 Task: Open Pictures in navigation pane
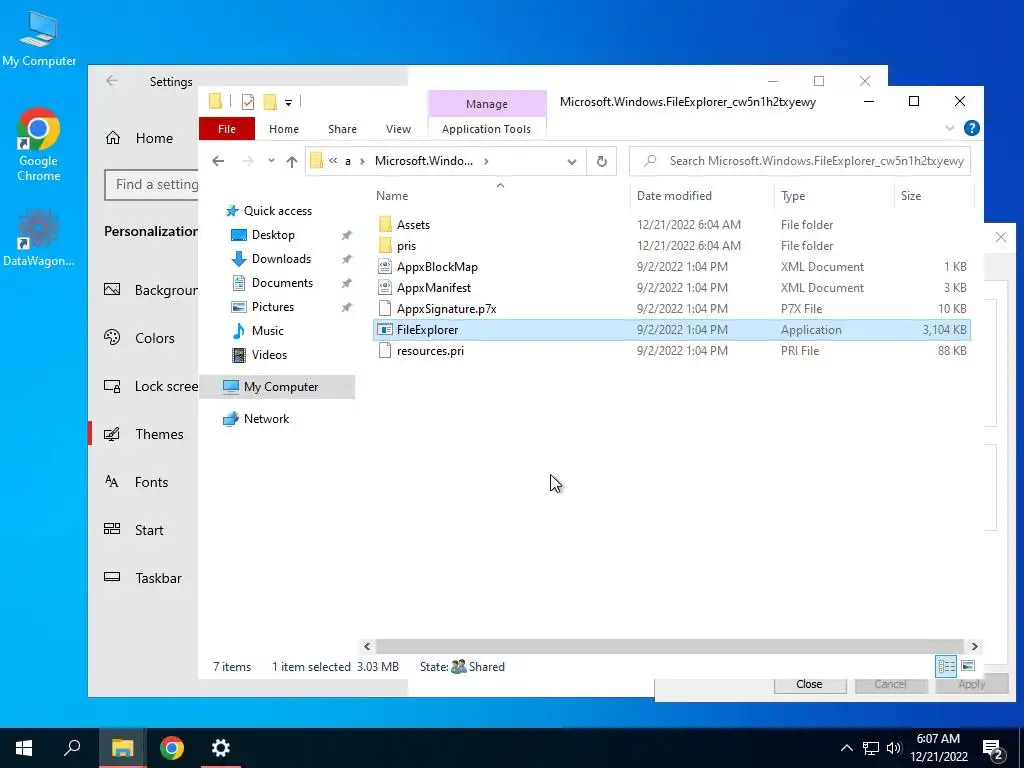click(272, 306)
